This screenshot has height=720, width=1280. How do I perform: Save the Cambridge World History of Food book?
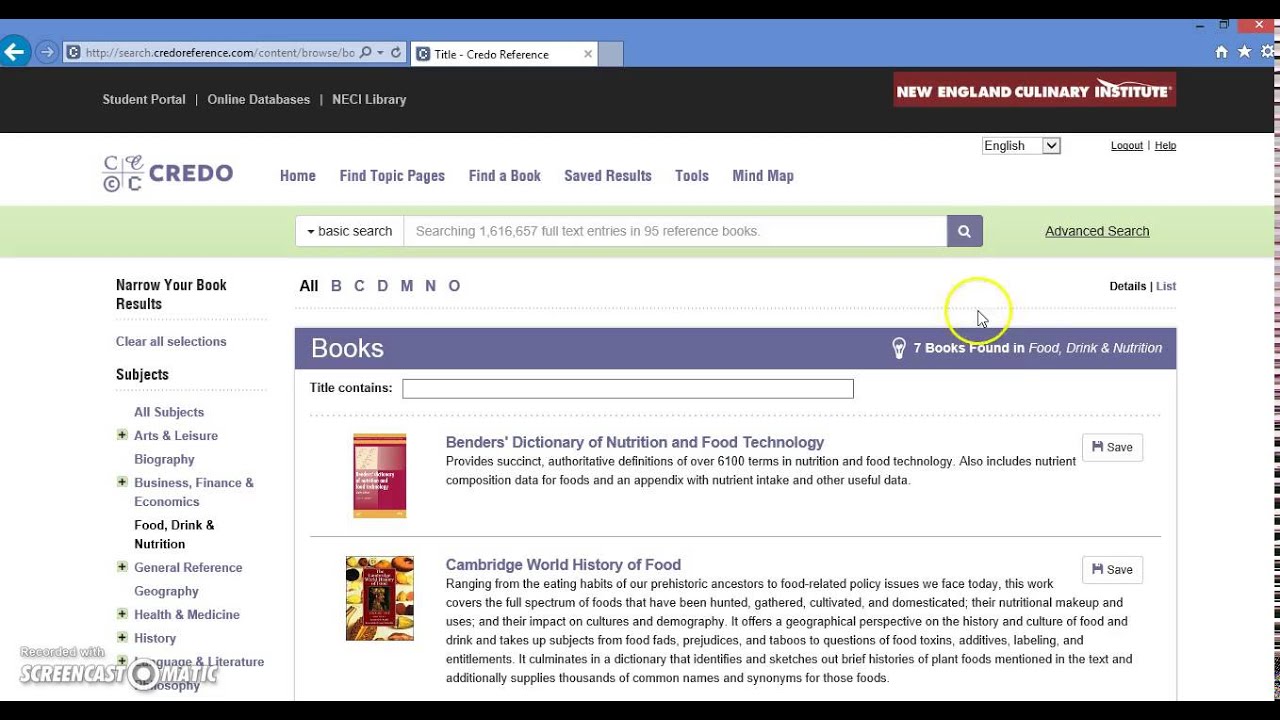tap(1112, 570)
